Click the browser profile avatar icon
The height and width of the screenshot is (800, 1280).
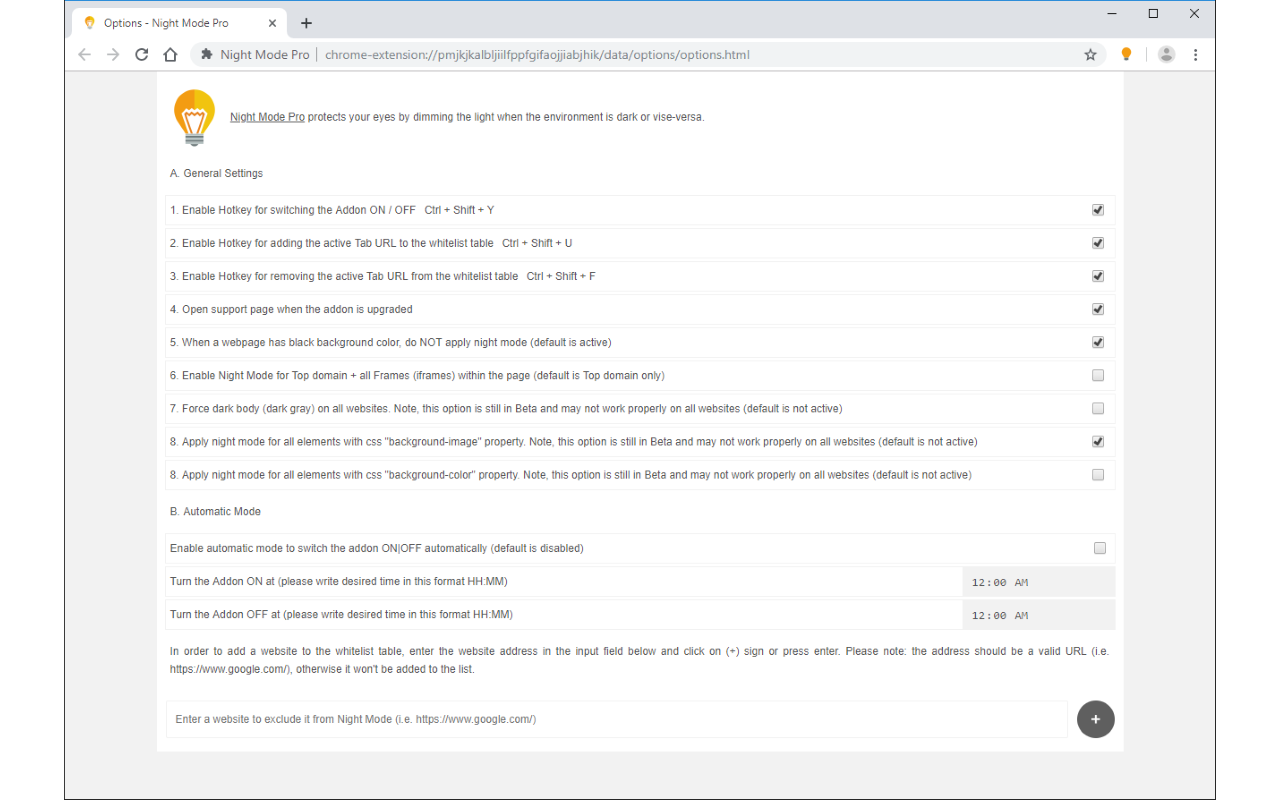tap(1166, 55)
